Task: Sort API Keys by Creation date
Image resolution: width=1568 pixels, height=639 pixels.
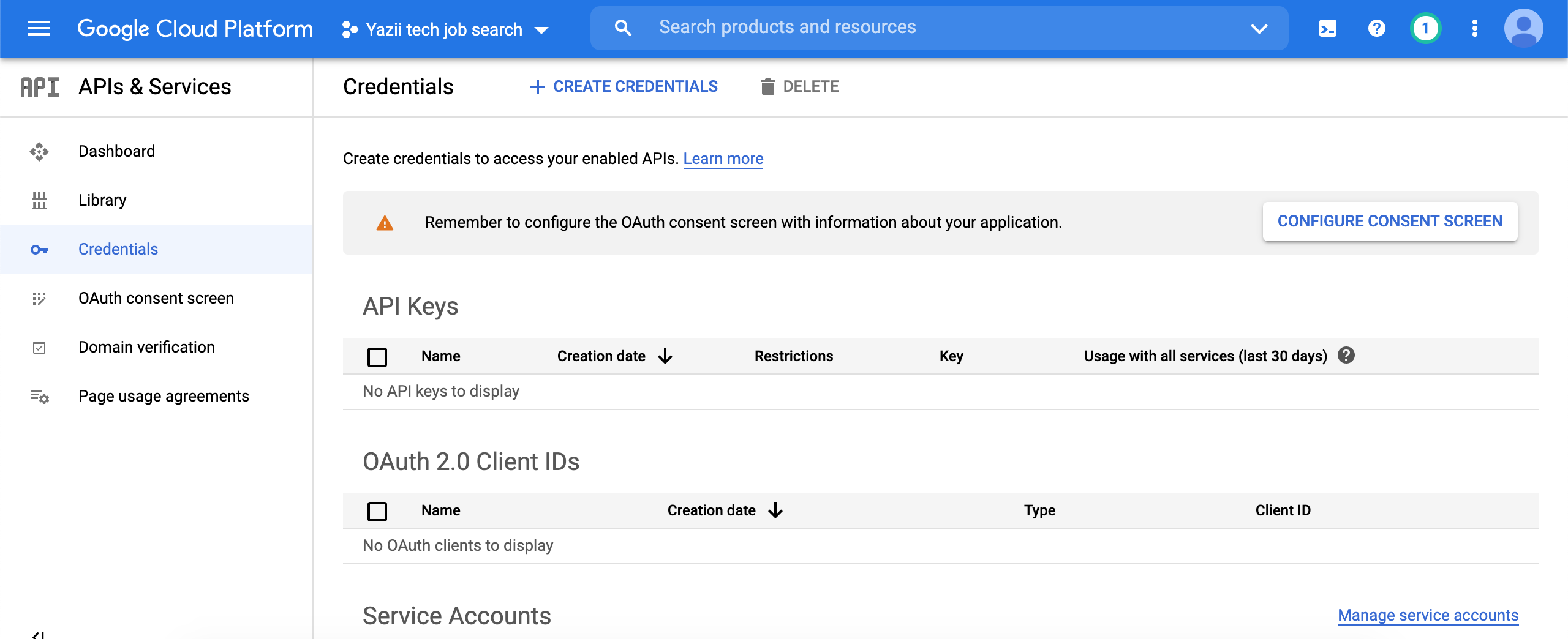Action: coord(615,356)
